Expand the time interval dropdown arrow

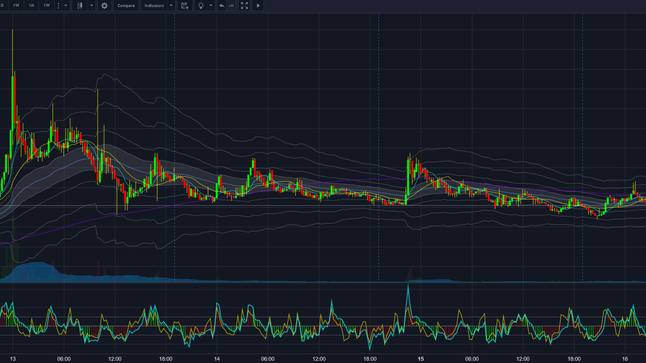(x=66, y=6)
